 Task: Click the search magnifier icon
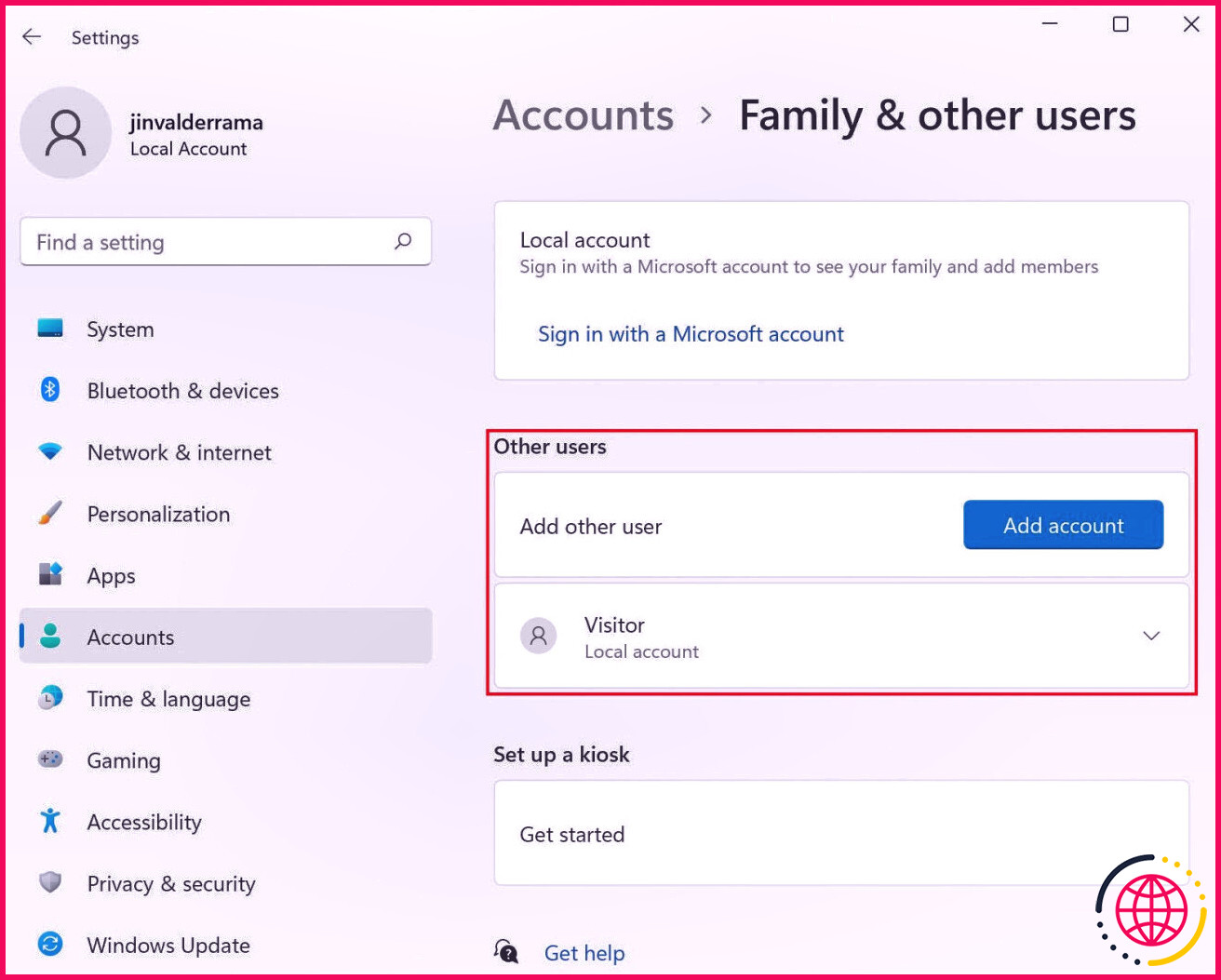coord(403,242)
